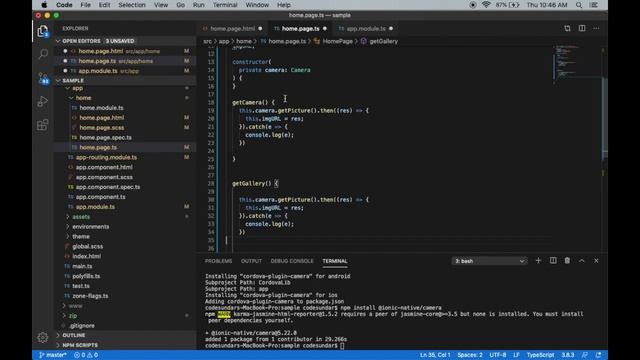Open battery status in menu bar

pyautogui.click(x=507, y=5)
